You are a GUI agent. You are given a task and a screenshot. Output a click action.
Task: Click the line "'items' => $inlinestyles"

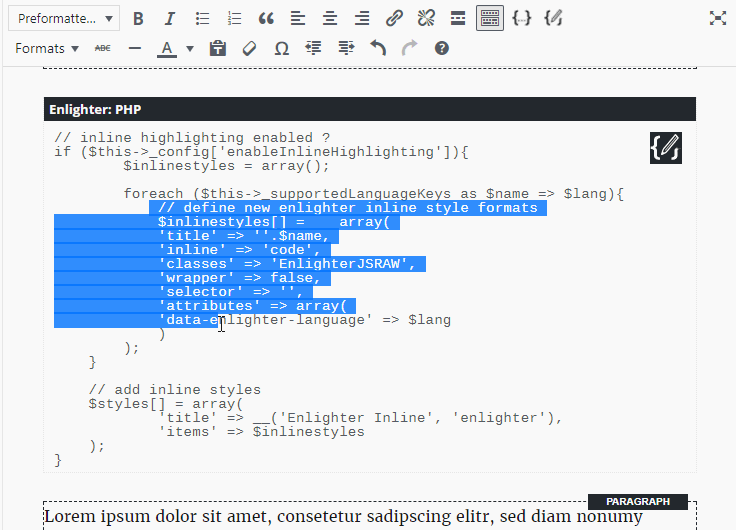click(261, 432)
